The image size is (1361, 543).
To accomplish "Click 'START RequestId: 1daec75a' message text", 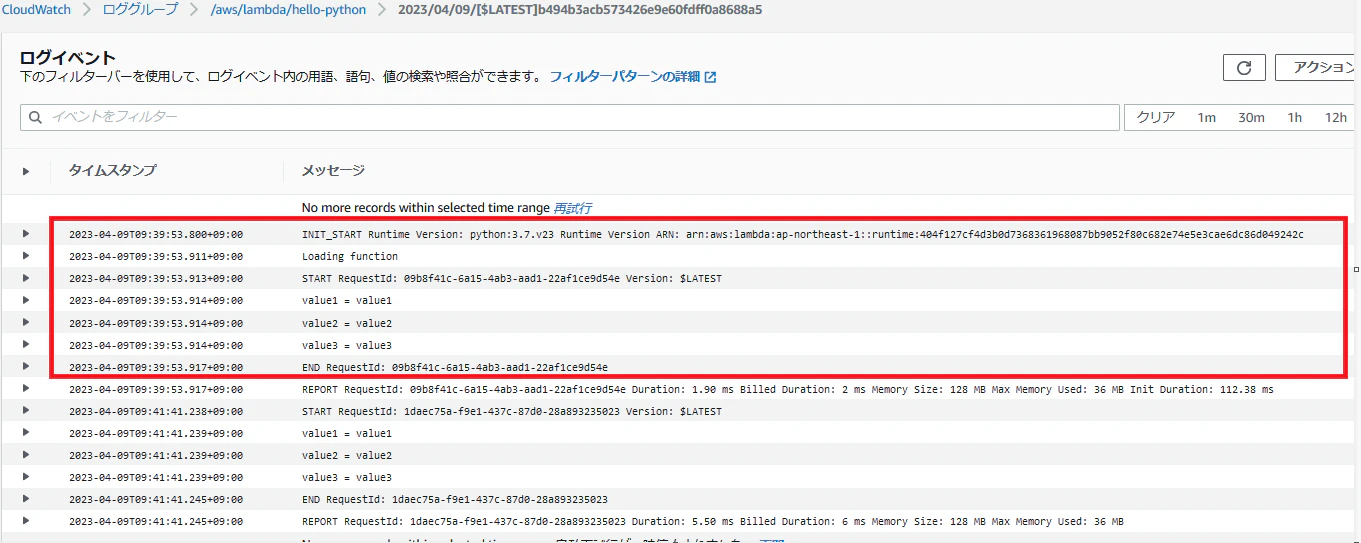I will point(512,411).
